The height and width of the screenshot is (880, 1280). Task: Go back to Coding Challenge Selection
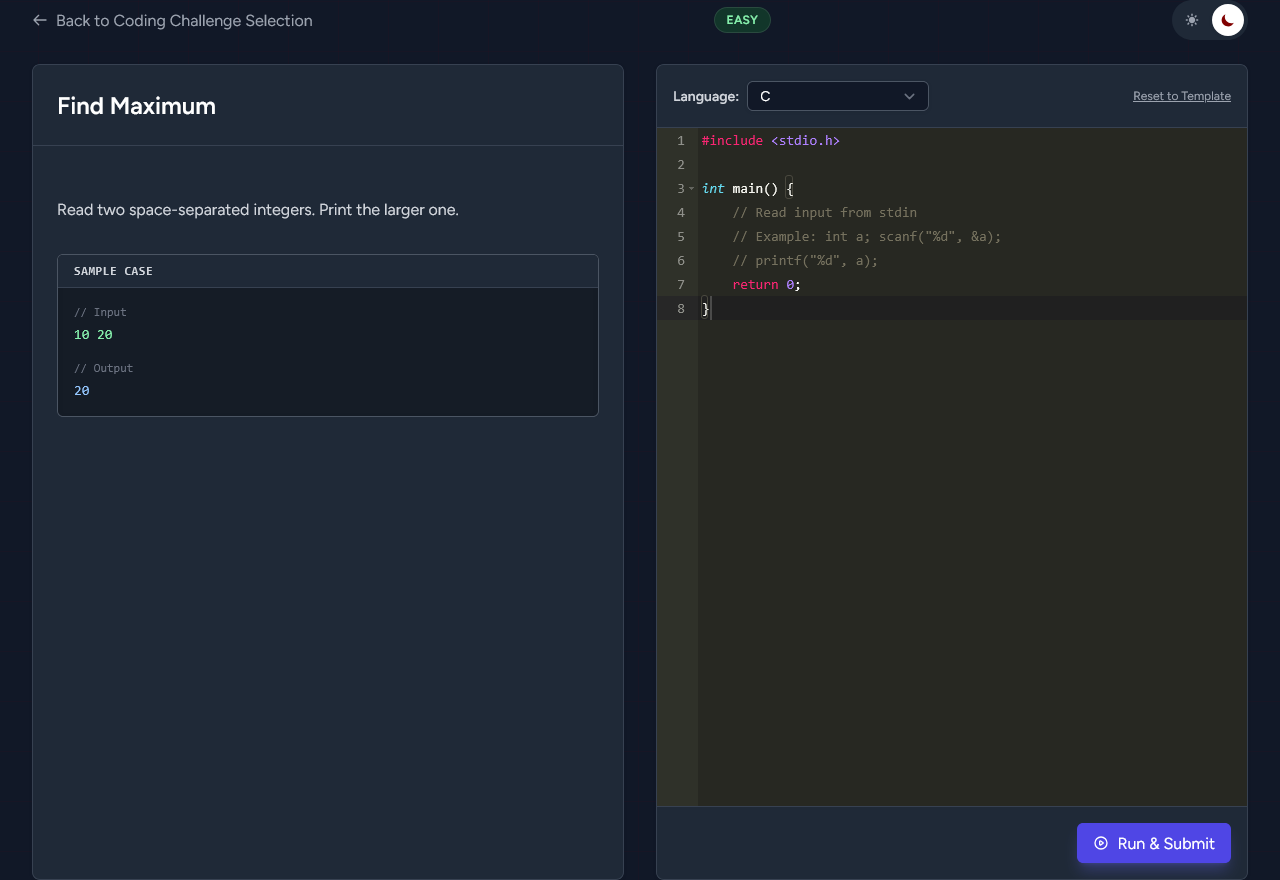(x=172, y=20)
